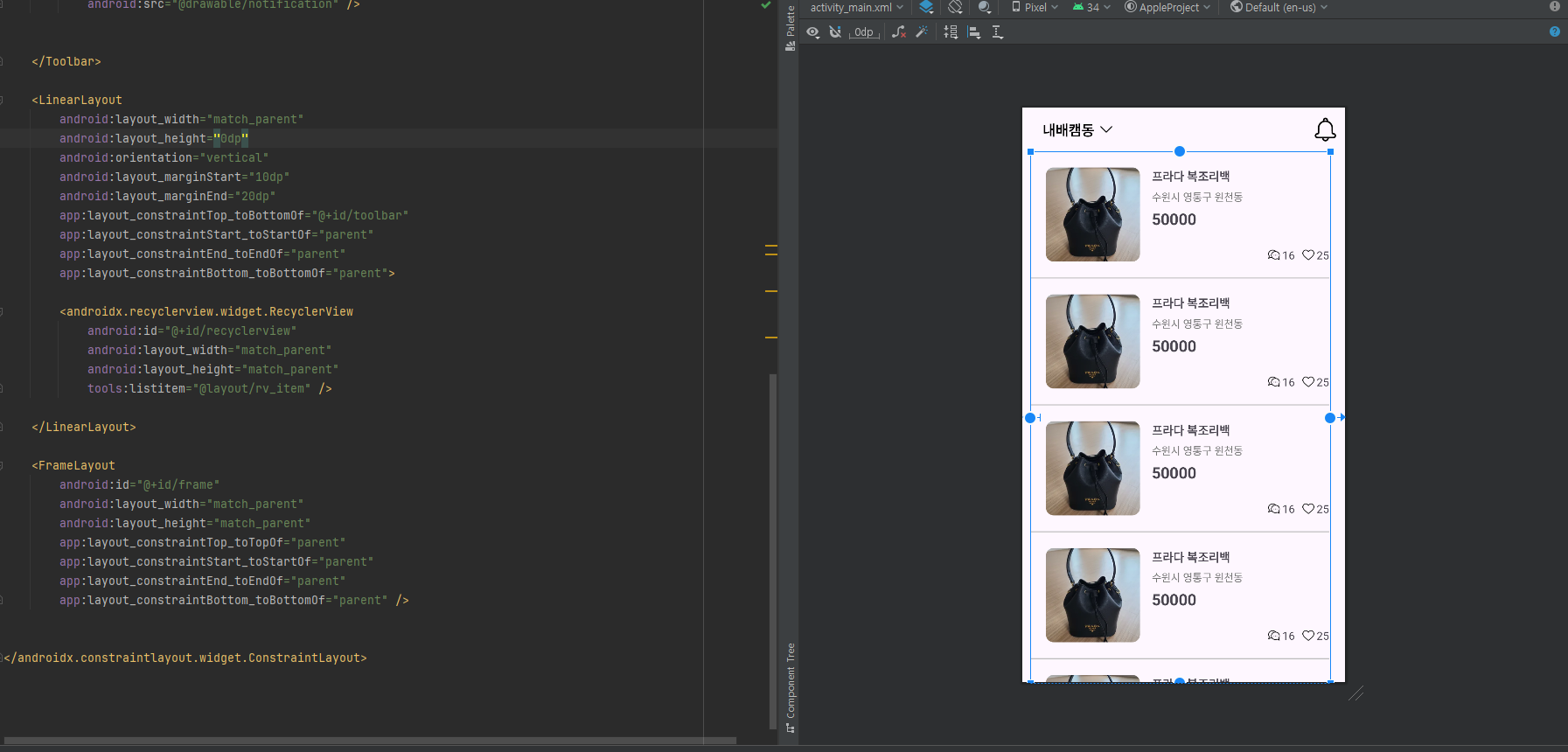Click the first list item's bag thumbnail
Screen dimensions: 1568x752
coord(1092,214)
